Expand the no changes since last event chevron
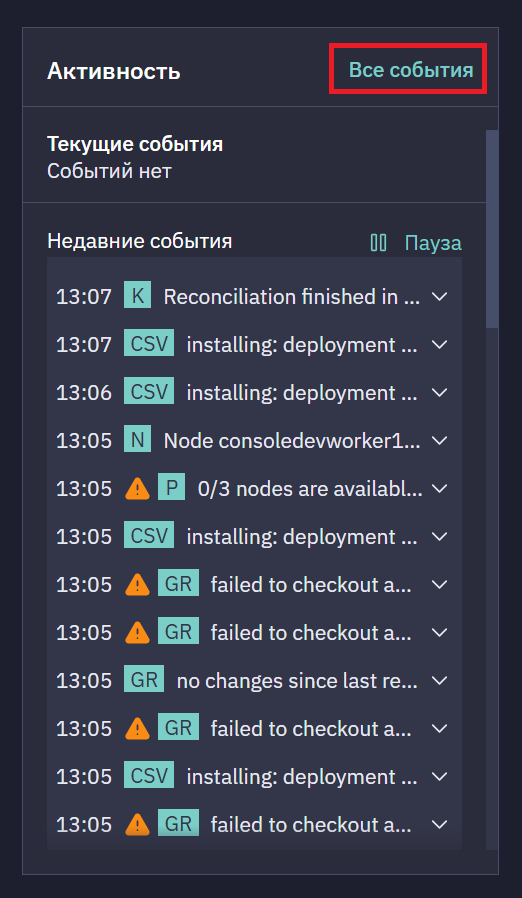 coord(439,680)
